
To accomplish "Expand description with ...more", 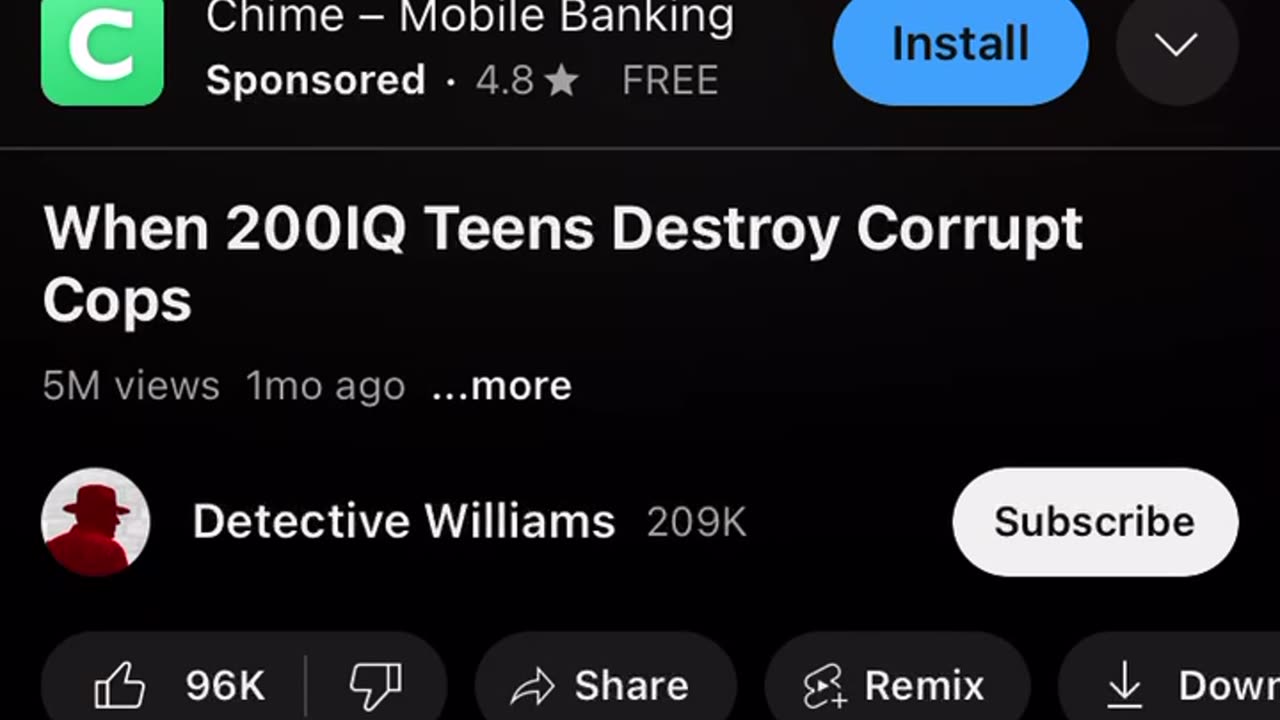I will tap(502, 386).
